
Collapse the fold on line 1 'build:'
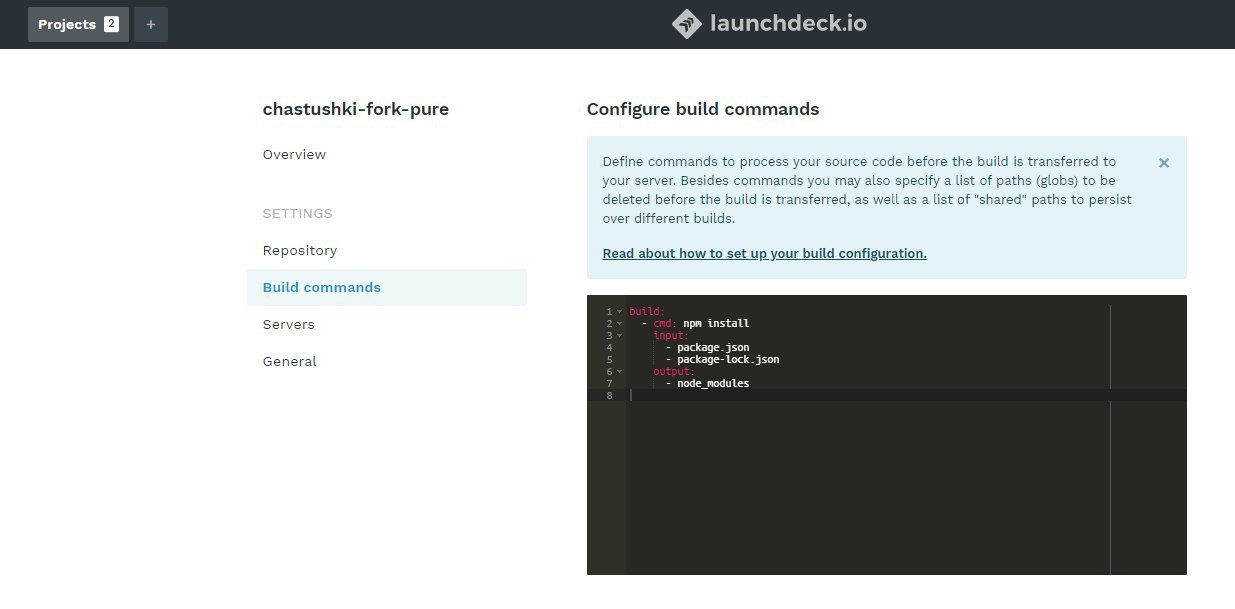619,312
